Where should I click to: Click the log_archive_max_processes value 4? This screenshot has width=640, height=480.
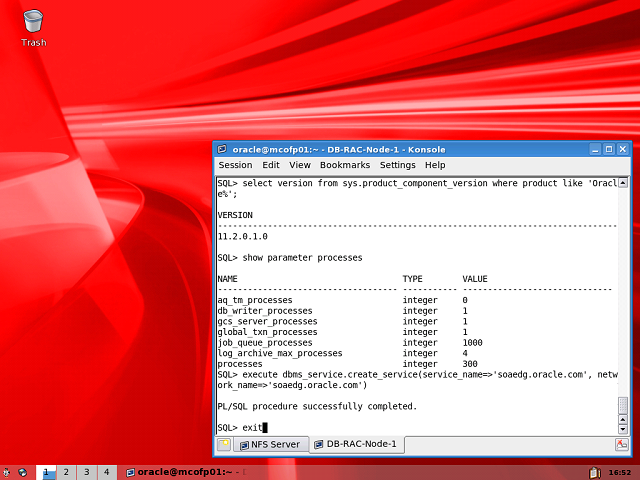tap(465, 353)
